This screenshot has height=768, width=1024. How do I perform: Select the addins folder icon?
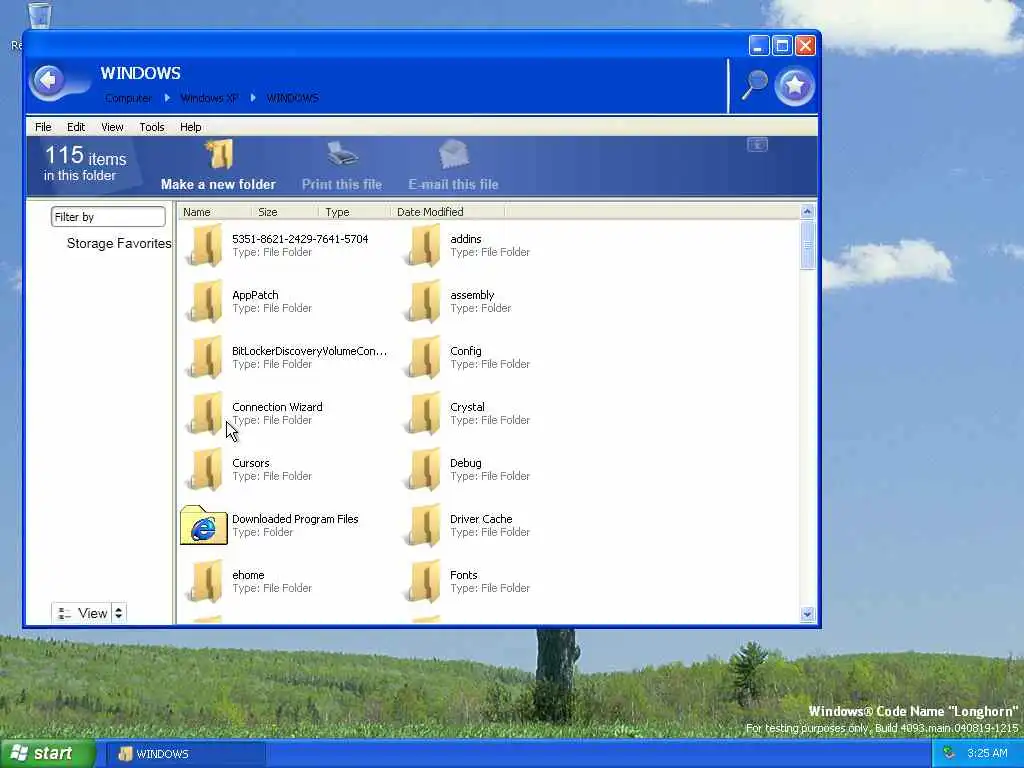pyautogui.click(x=423, y=246)
